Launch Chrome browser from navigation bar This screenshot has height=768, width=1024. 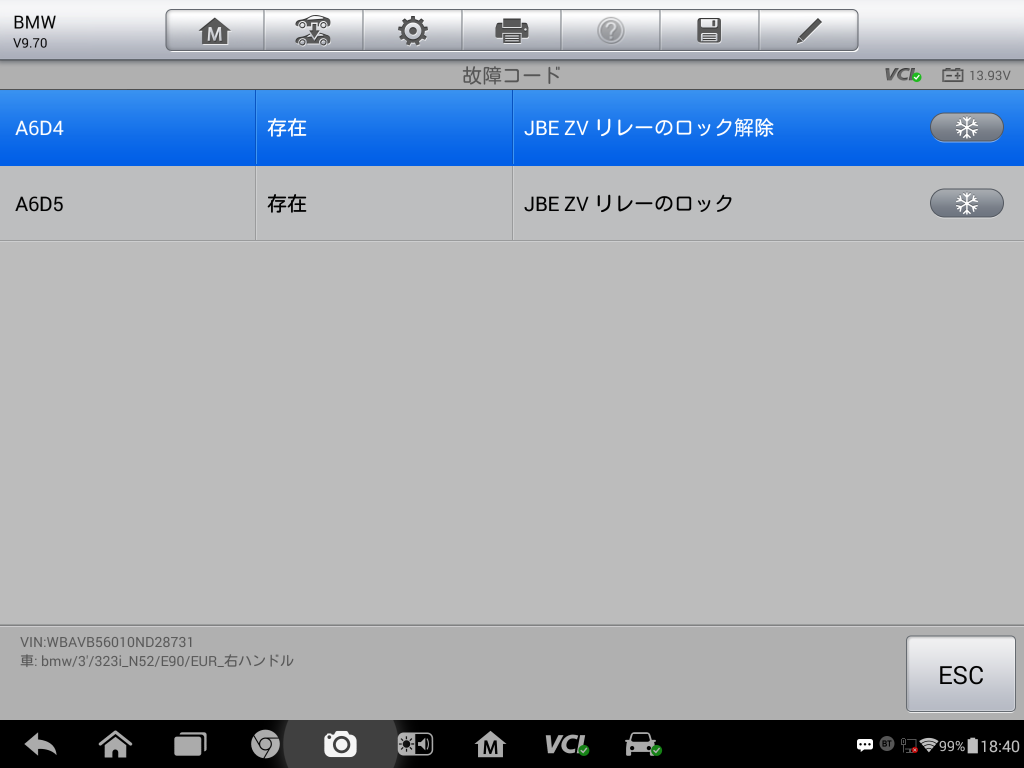pyautogui.click(x=265, y=744)
